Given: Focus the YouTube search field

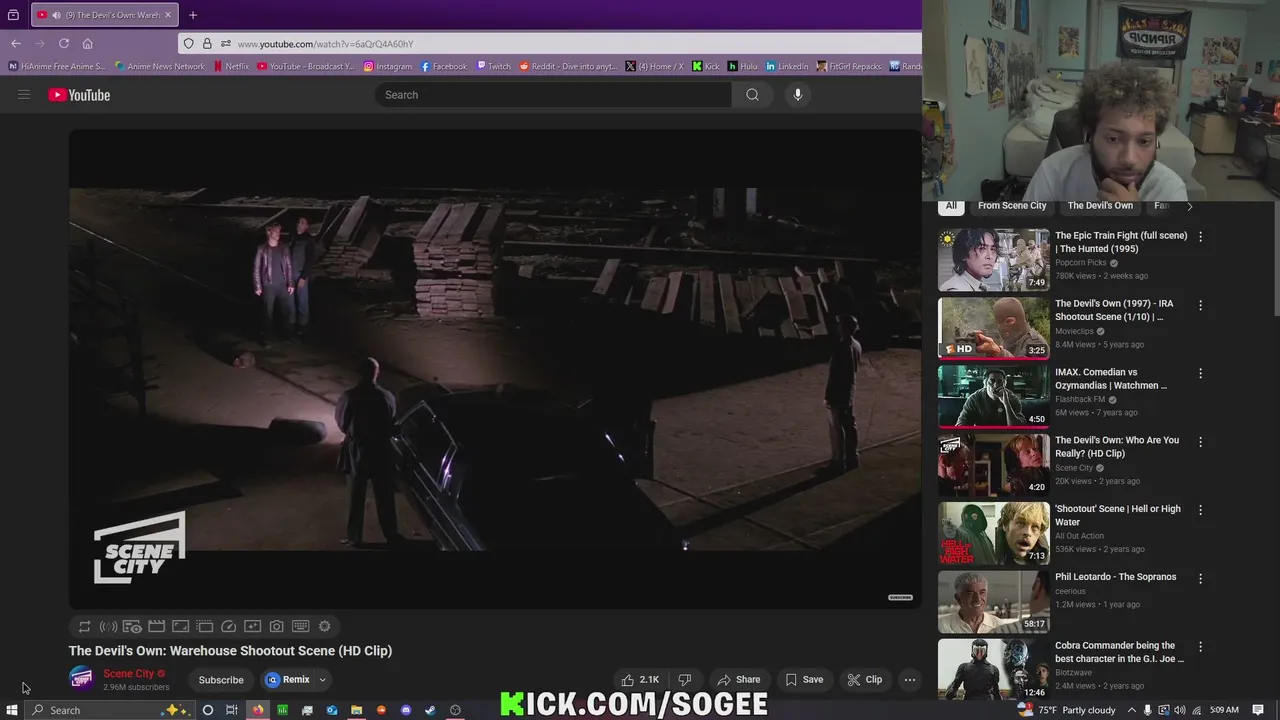Looking at the screenshot, I should (554, 95).
